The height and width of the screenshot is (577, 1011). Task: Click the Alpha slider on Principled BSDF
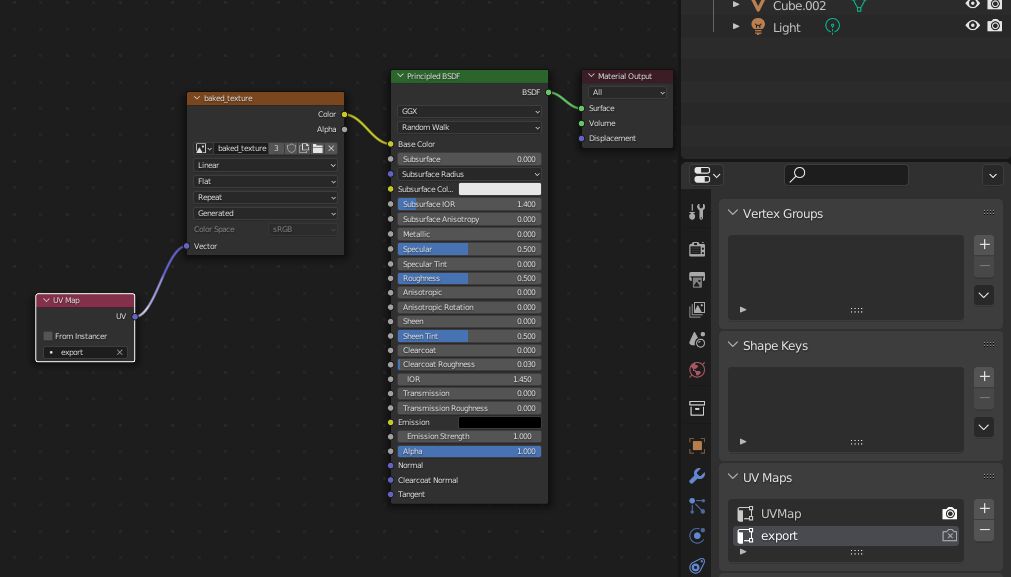tap(469, 451)
